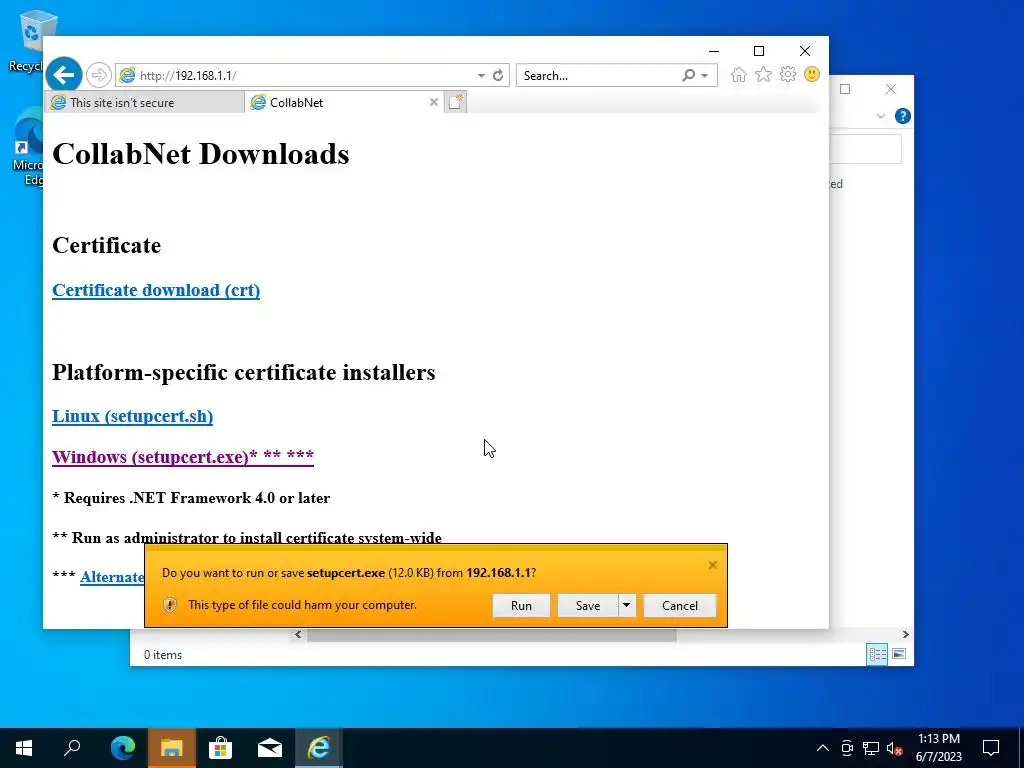
Task: Switch File Explorer to details view
Action: [877, 654]
